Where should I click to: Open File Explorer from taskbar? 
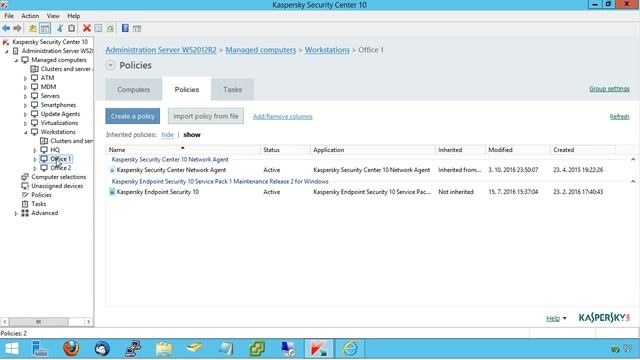click(164, 349)
